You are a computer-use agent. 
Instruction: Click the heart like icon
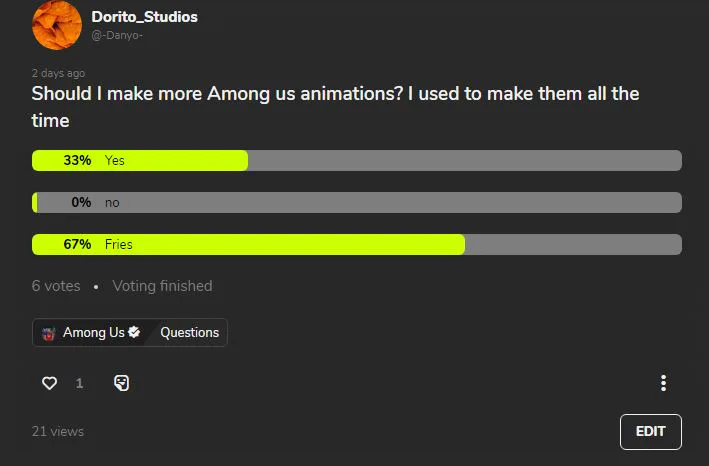[49, 383]
